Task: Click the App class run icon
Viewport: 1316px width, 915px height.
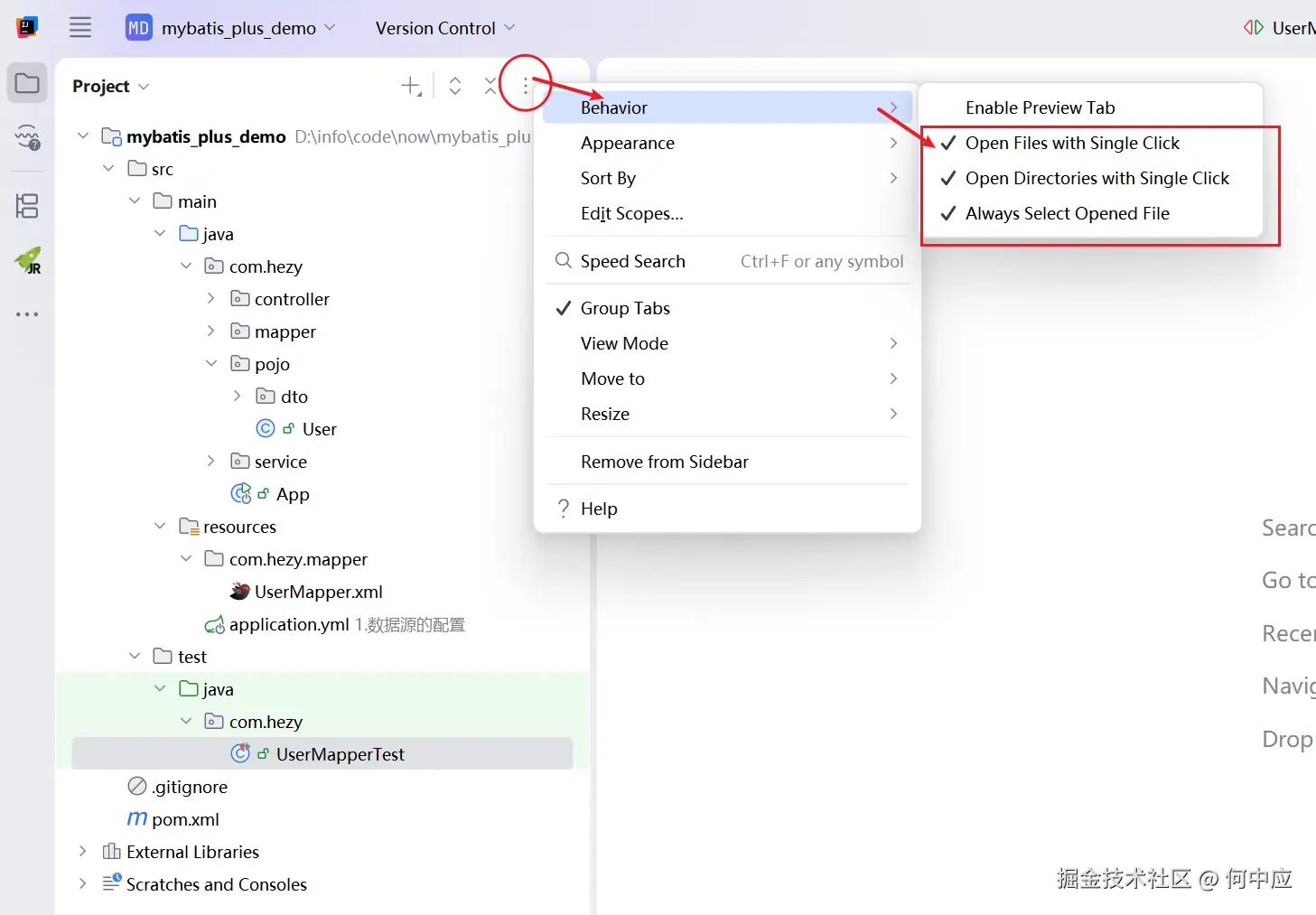Action: tap(241, 493)
